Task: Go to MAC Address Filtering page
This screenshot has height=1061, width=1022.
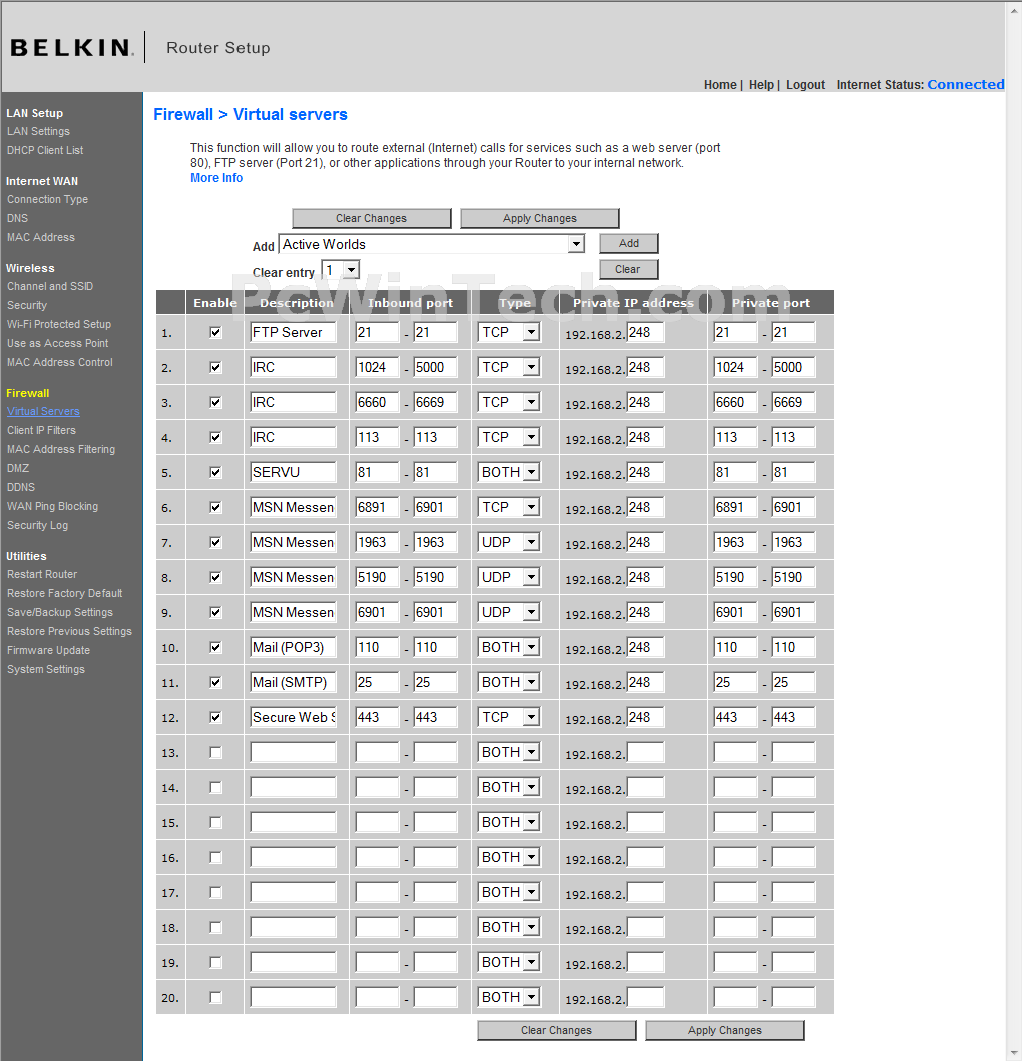Action: [x=61, y=449]
